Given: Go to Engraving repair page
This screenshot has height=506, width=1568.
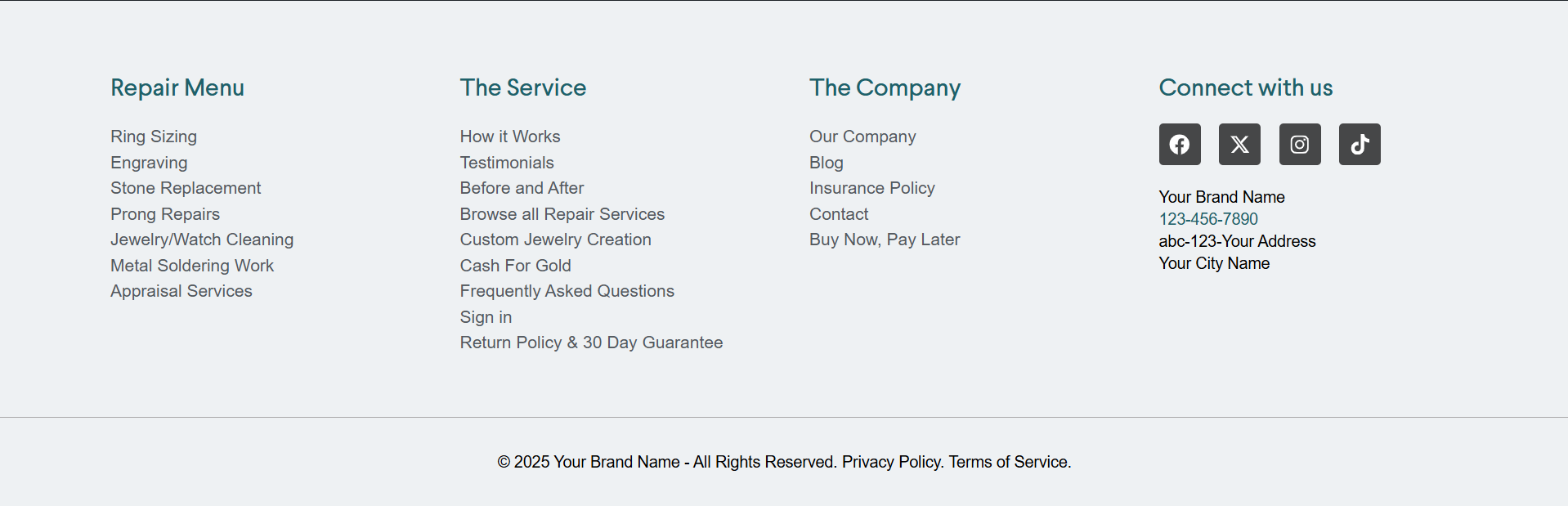Looking at the screenshot, I should 149,163.
